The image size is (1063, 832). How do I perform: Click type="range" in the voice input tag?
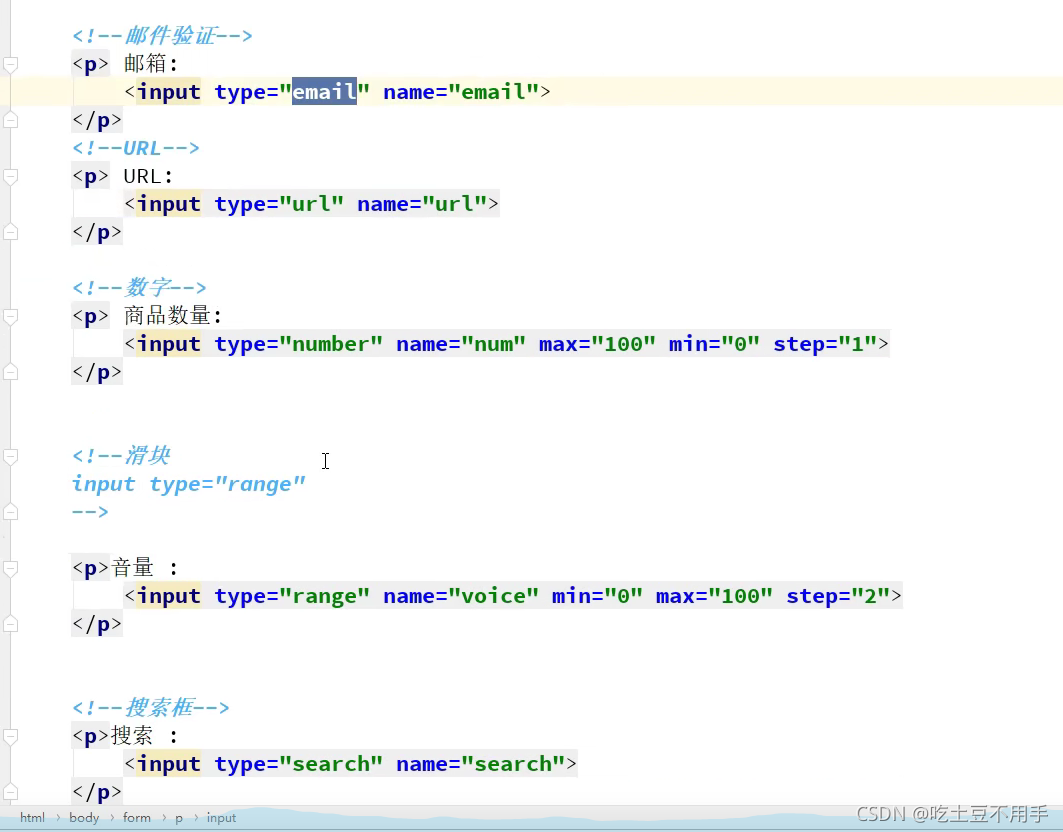click(x=292, y=596)
